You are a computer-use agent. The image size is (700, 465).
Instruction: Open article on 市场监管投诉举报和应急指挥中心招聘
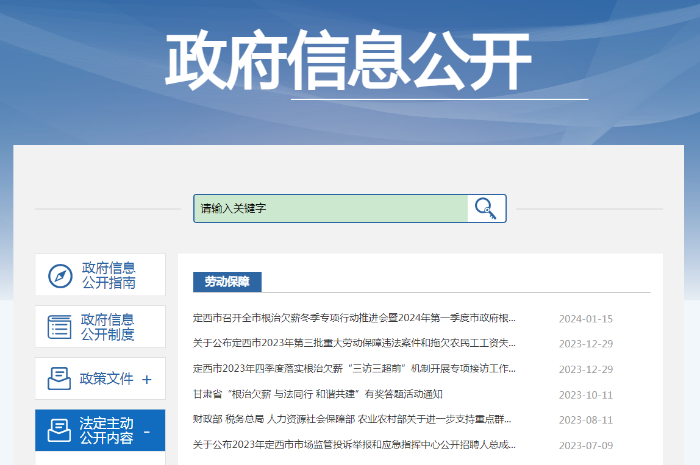(354, 445)
